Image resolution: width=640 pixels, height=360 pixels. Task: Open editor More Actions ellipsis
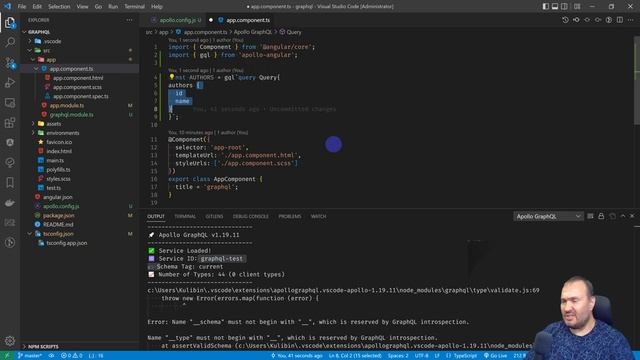631,20
